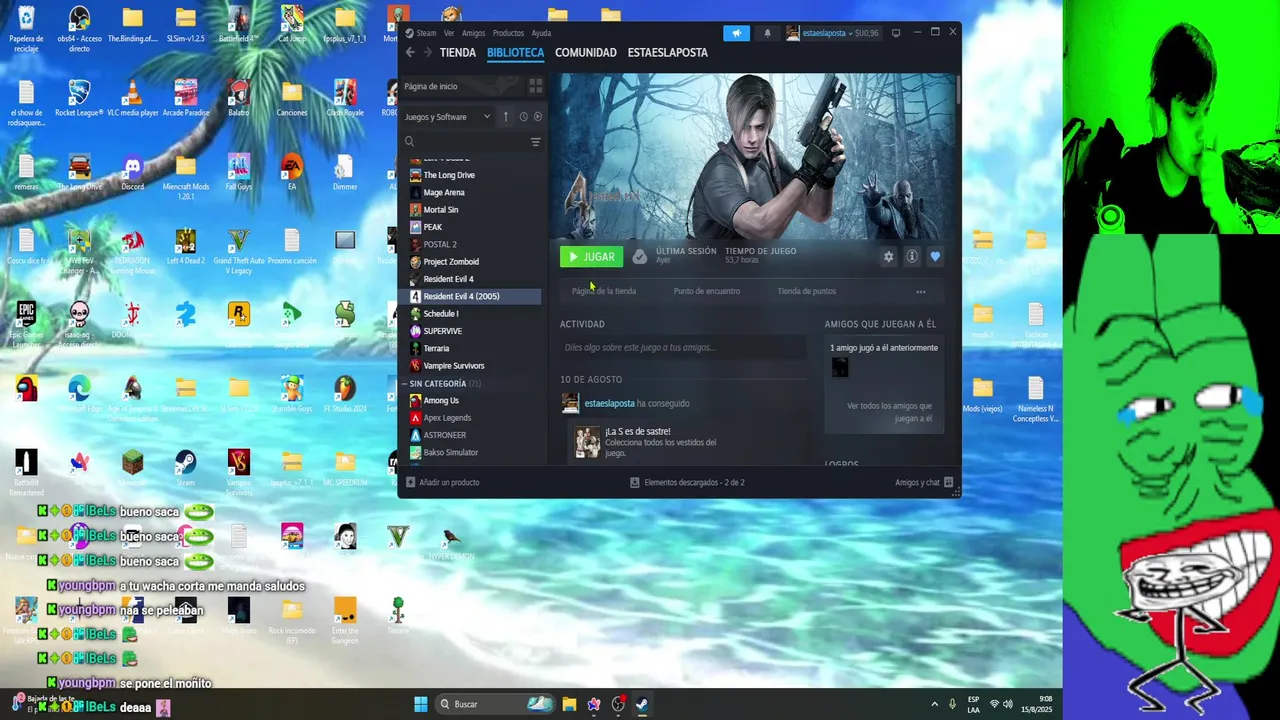This screenshot has width=1280, height=720.
Task: Go back with the Steam back arrow
Action: point(410,53)
